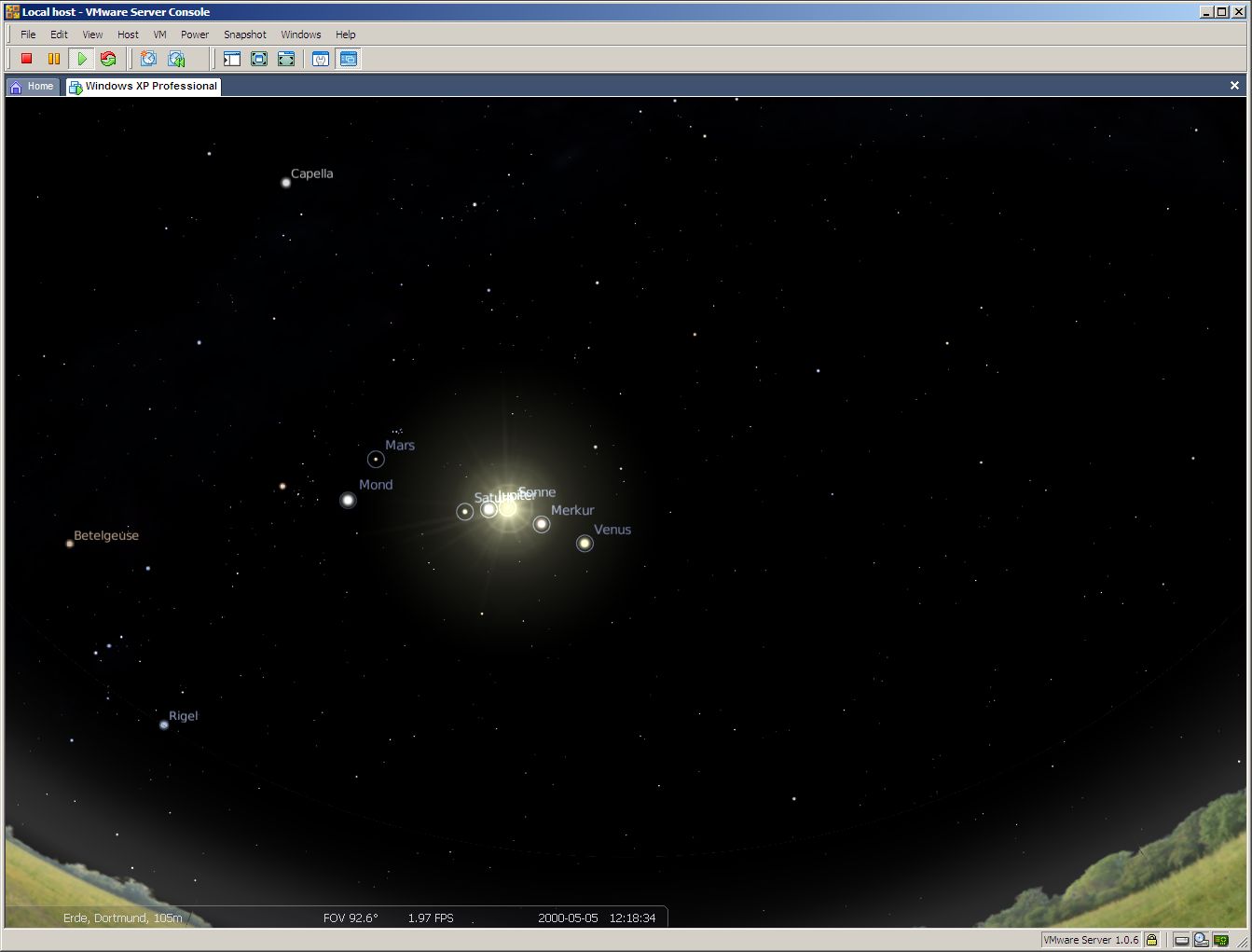Select the Windows XP Professional tab
The image size is (1252, 952).
(x=143, y=87)
